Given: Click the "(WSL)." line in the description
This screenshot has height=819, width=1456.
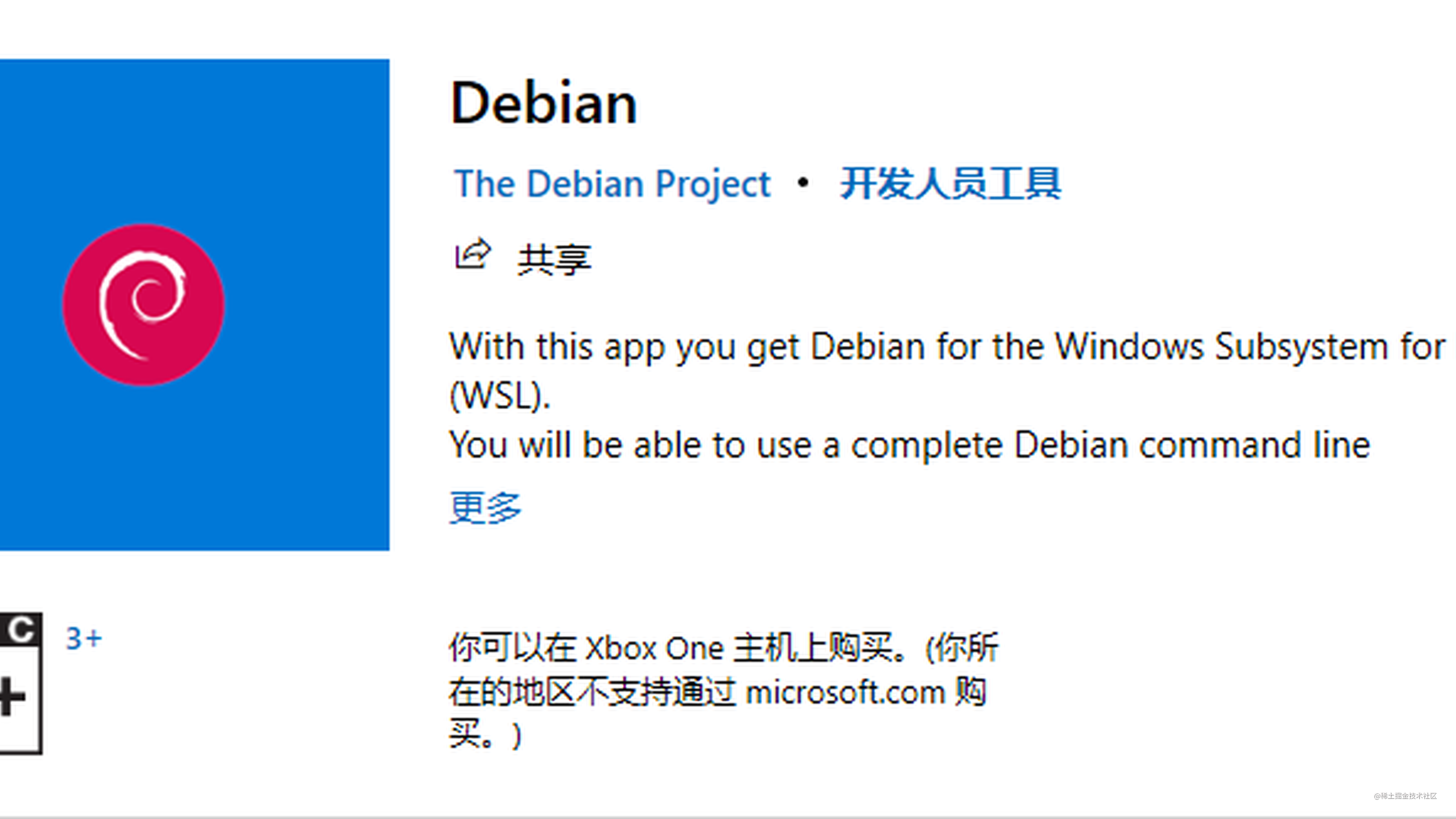Looking at the screenshot, I should 500,395.
